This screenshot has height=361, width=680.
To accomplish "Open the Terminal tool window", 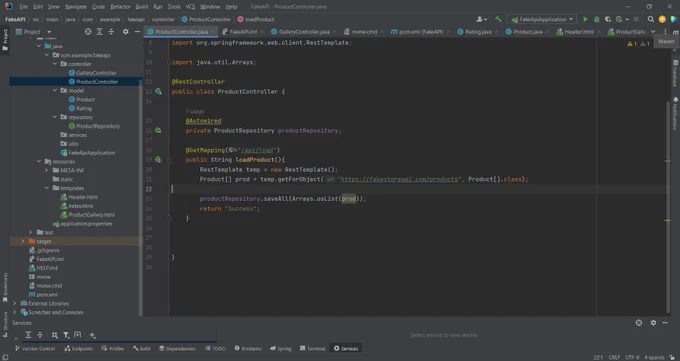I will (313, 348).
